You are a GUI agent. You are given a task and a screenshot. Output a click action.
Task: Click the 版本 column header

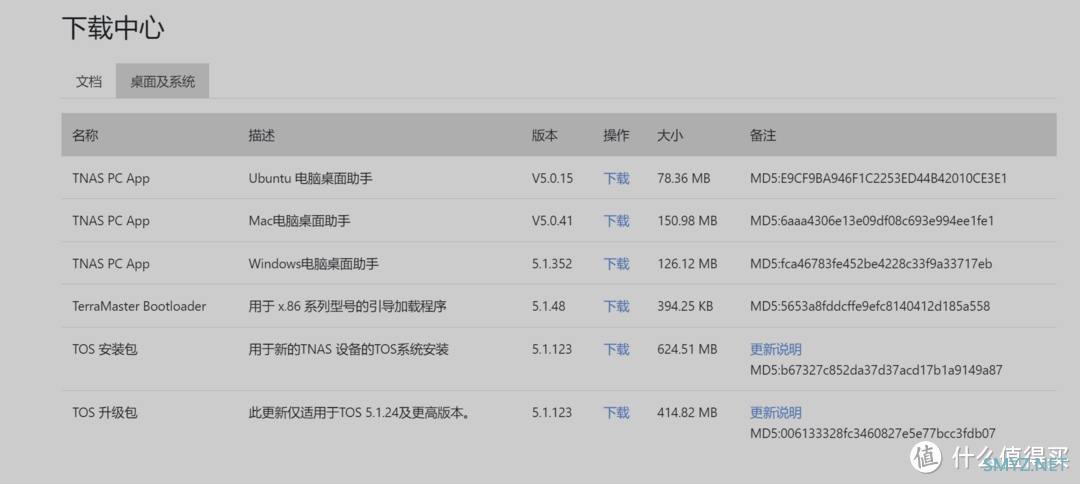click(545, 135)
